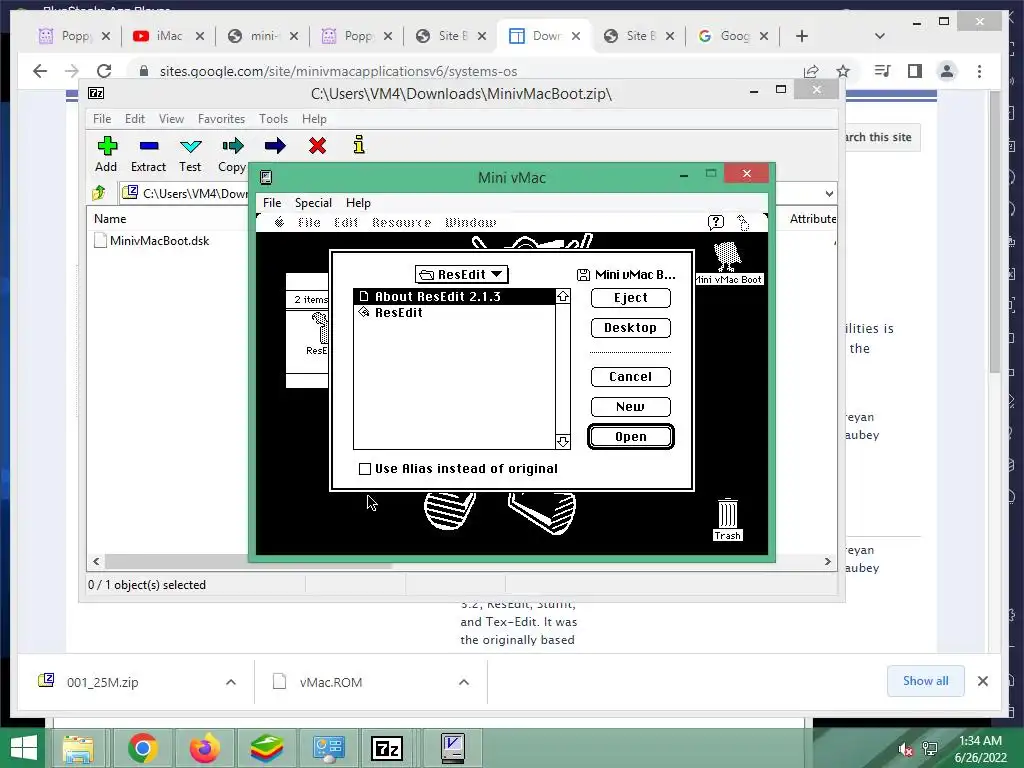Click the Cancel button in file dialog
1024x768 pixels.
(630, 377)
